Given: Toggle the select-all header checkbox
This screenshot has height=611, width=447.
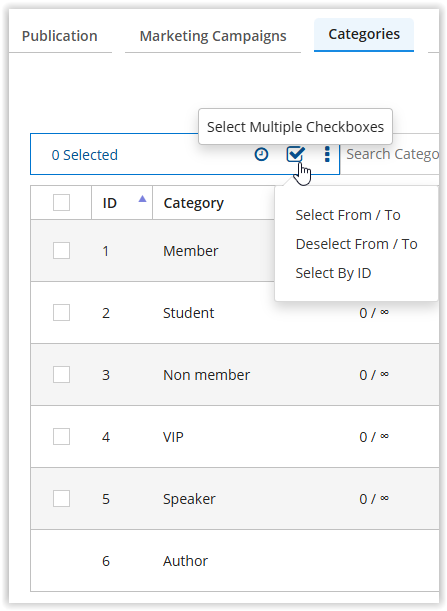Looking at the screenshot, I should pyautogui.click(x=62, y=203).
